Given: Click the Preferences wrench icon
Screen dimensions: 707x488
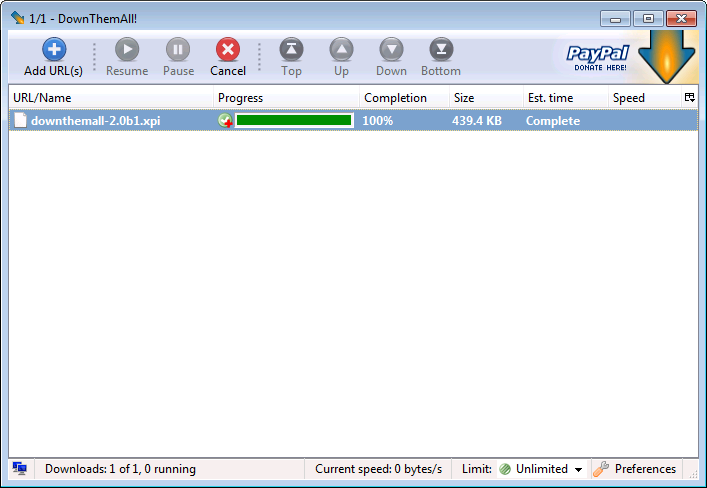Looking at the screenshot, I should (x=601, y=469).
